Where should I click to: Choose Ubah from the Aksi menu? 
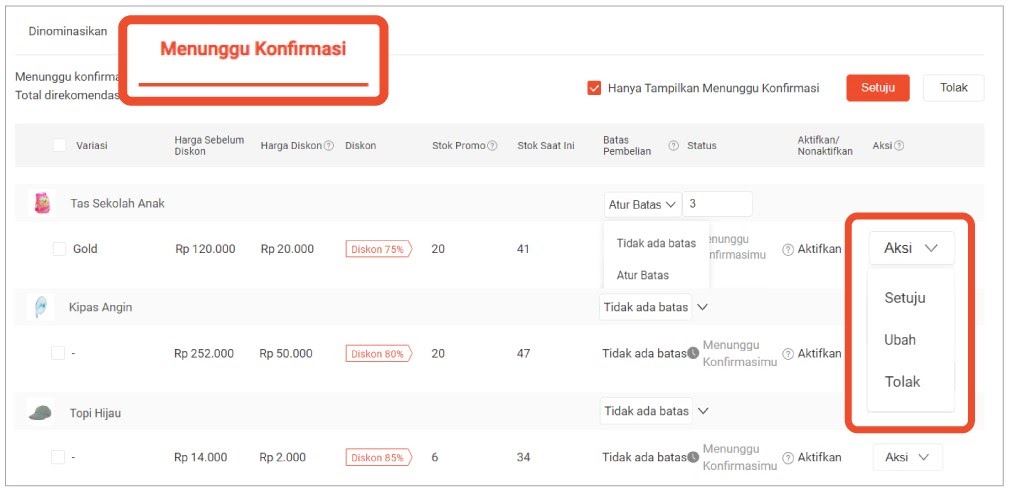click(900, 340)
